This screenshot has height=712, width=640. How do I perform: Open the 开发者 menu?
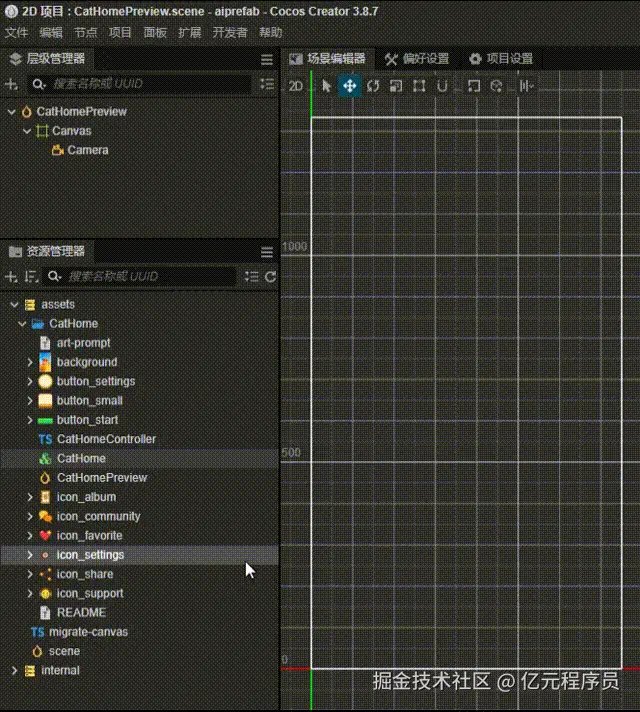(230, 33)
